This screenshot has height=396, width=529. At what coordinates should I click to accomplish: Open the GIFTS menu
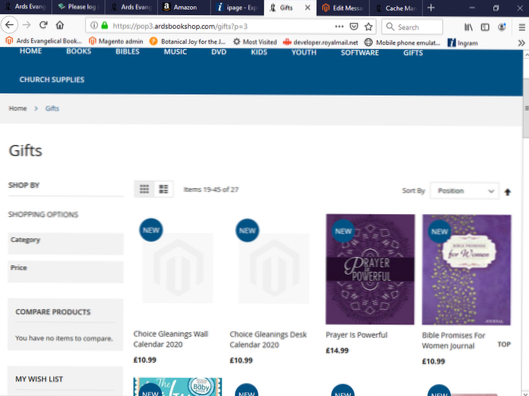point(413,53)
